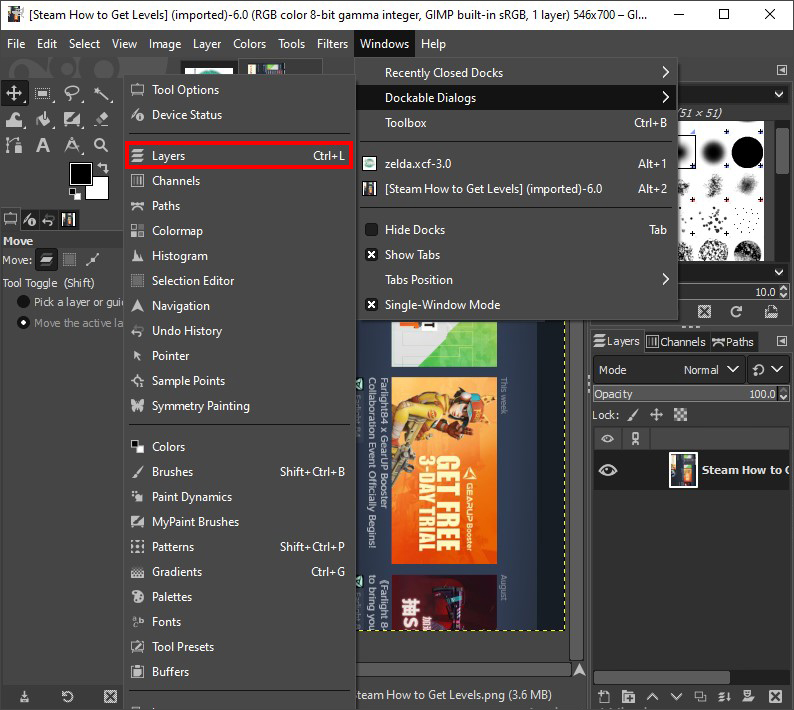Select the Fuzzy Select magic wand tool

tap(101, 94)
